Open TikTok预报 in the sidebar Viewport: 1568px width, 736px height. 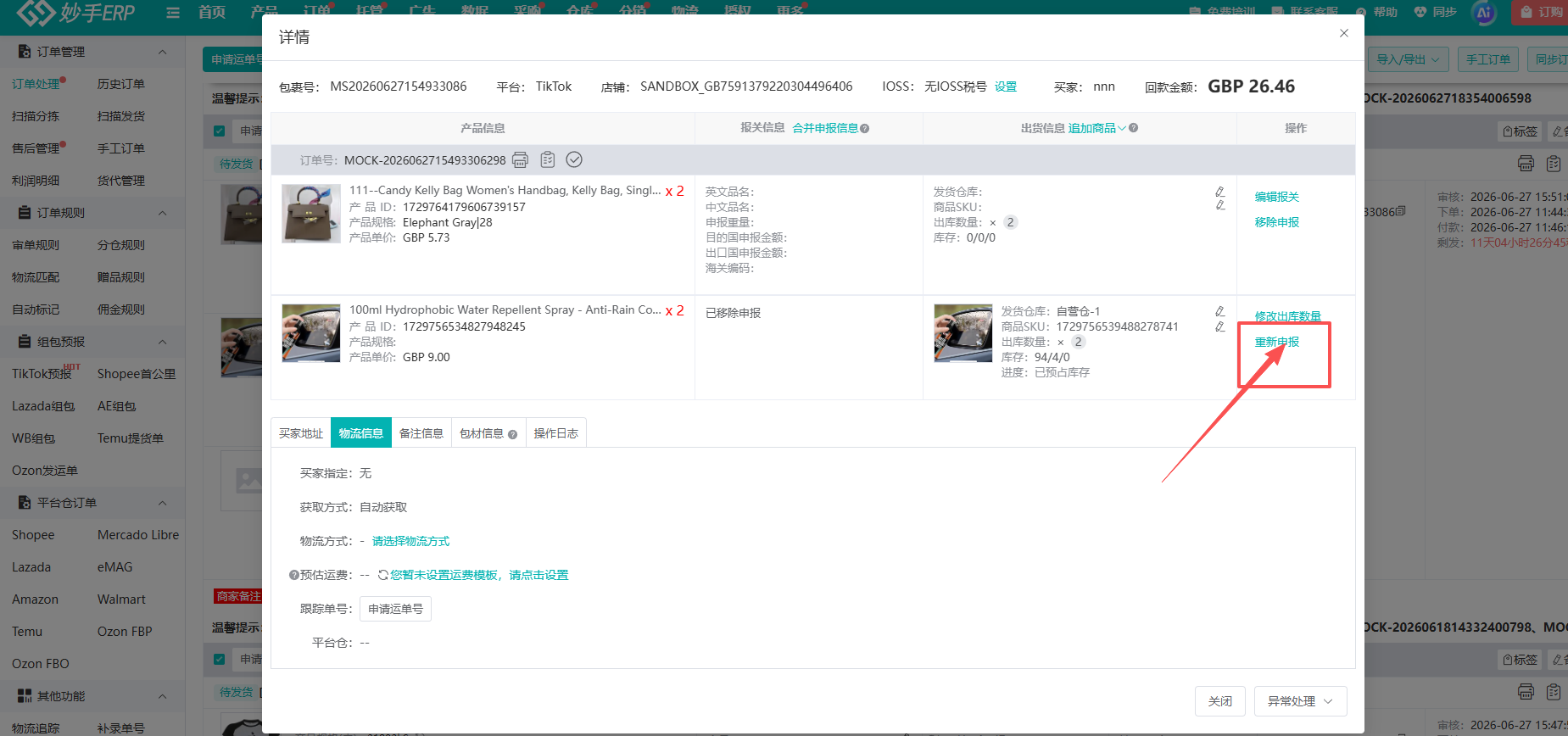[42, 374]
